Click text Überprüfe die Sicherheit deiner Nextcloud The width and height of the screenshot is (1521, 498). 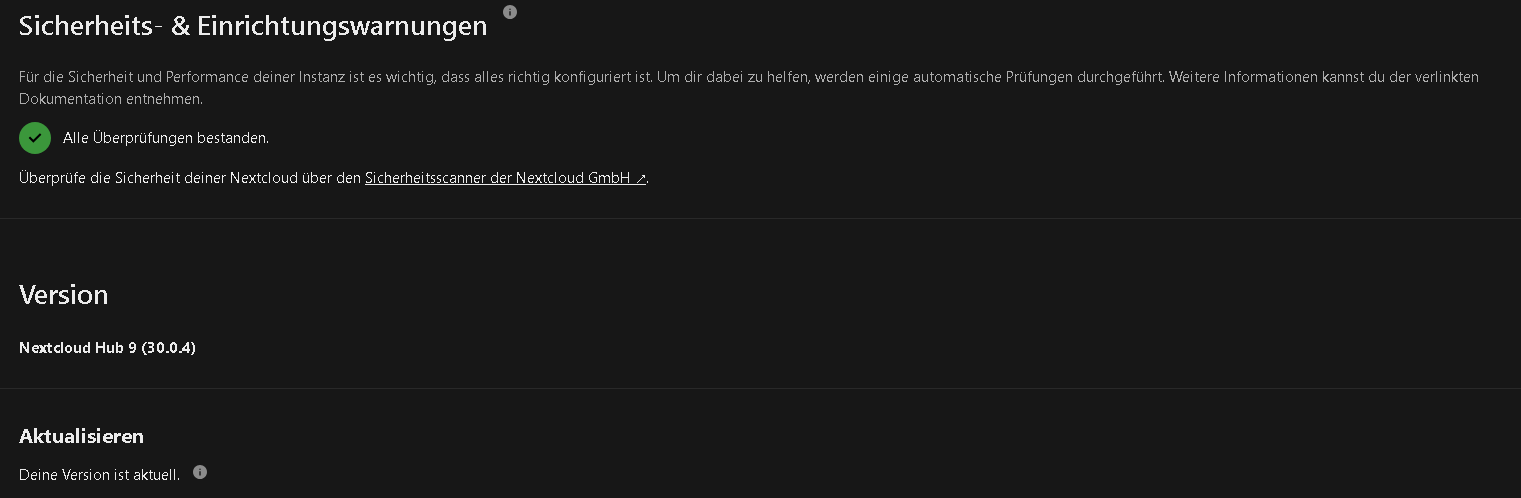[158, 178]
